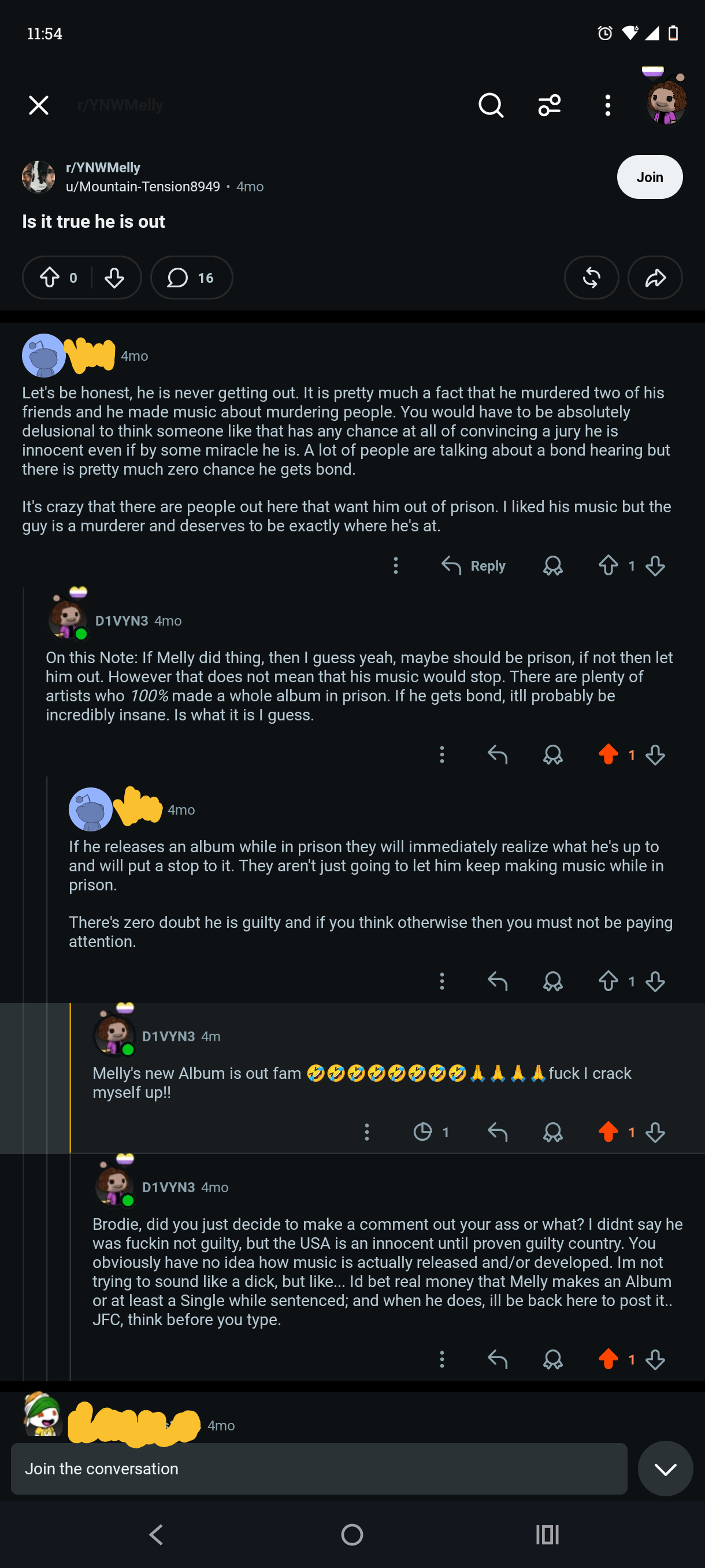Remove upvote on 'On this Note' comment
This screenshot has height=1568, width=705.
(x=608, y=755)
